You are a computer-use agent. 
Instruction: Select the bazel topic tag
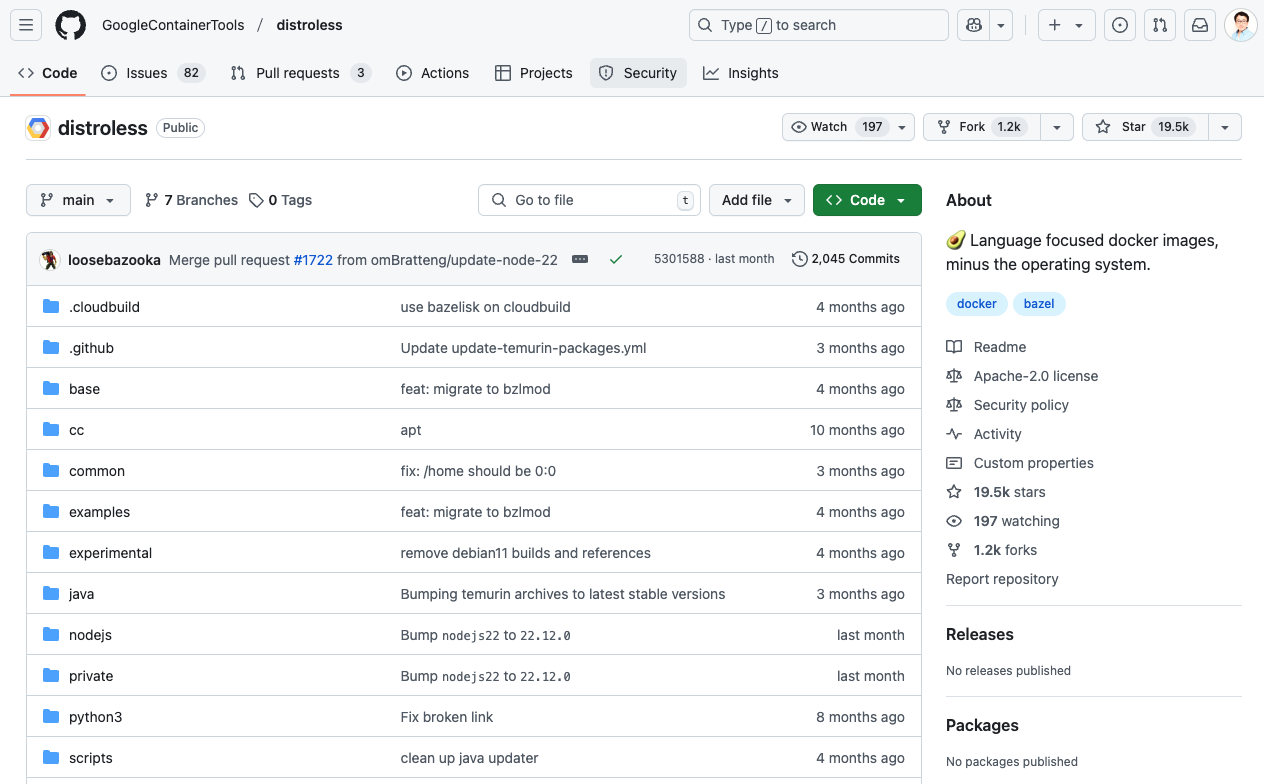click(x=1039, y=304)
